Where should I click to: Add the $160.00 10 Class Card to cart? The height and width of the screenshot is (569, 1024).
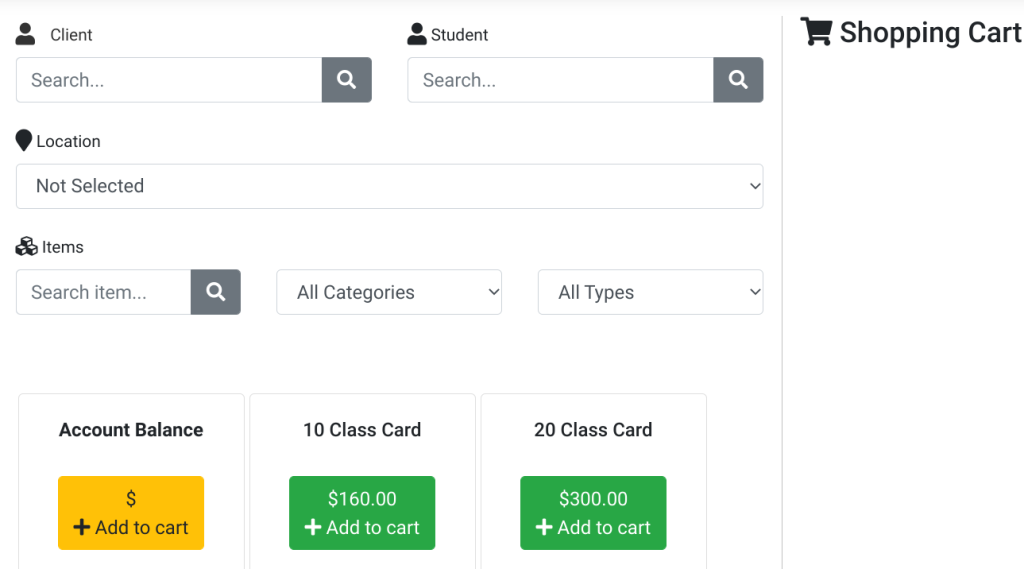pos(362,513)
